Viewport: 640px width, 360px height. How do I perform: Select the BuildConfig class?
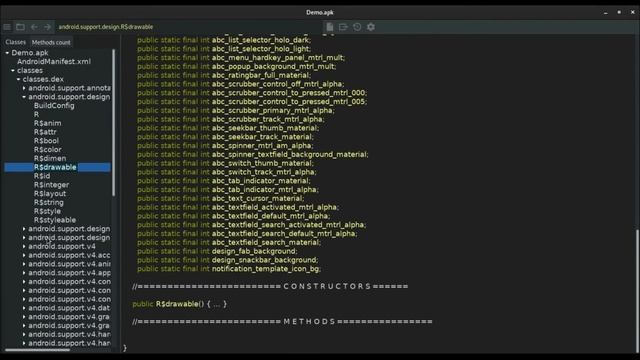[x=54, y=106]
